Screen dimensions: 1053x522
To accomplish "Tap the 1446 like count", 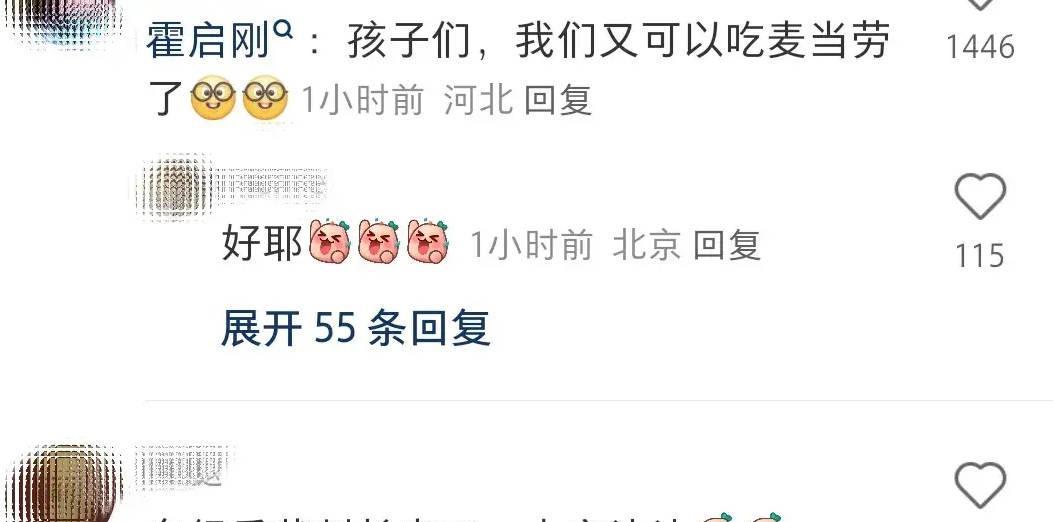I will (980, 47).
